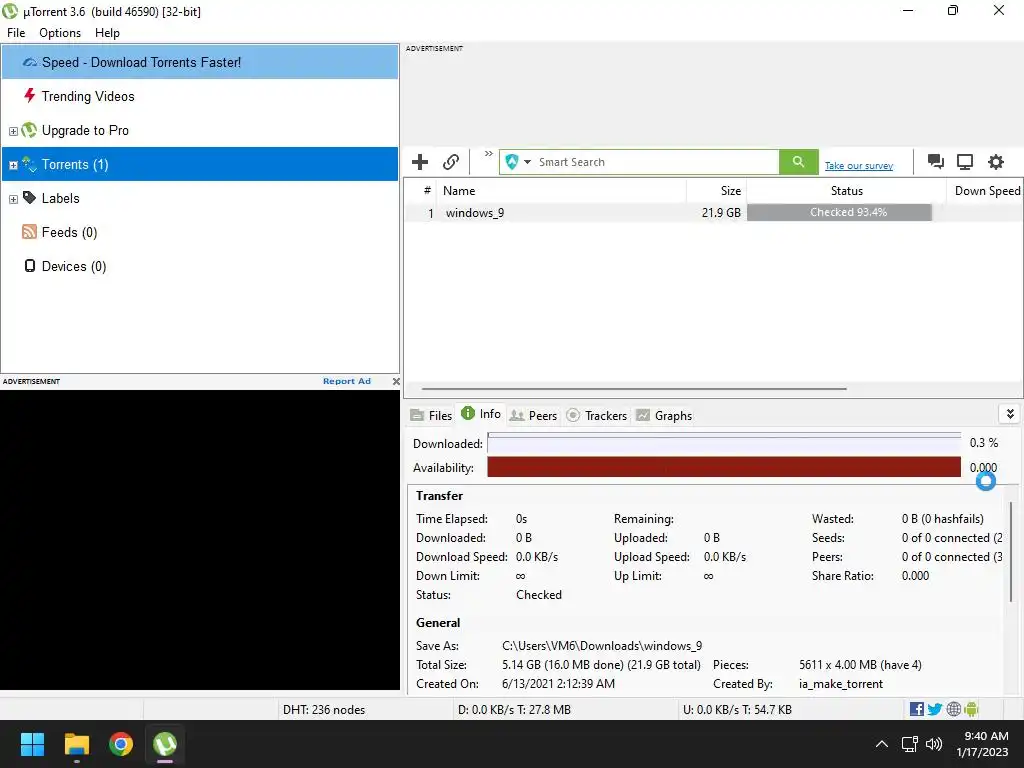Close the sidebar advertisement with X
1024x768 pixels.
(x=396, y=381)
